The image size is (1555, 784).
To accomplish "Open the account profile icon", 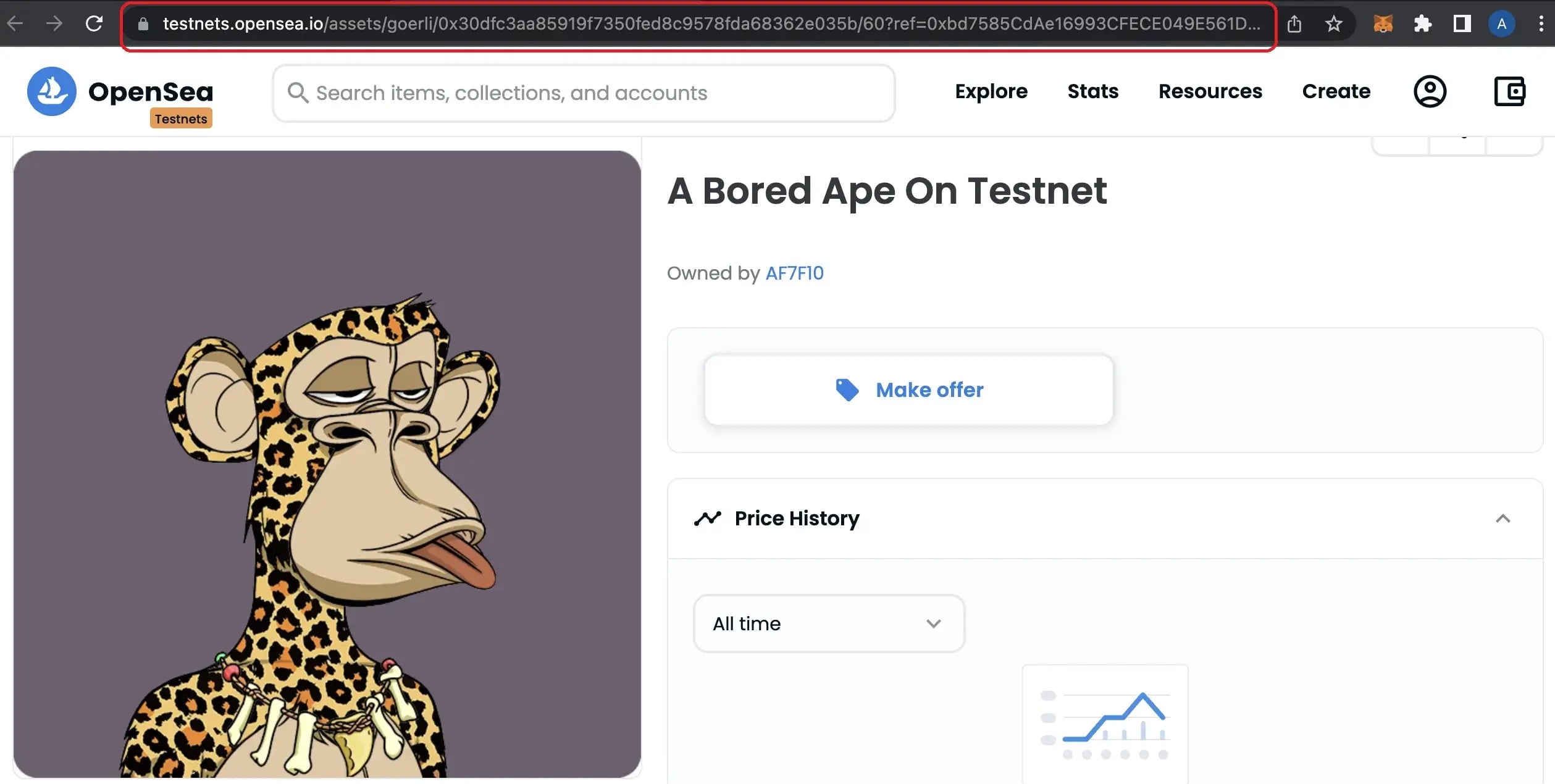I will 1430,91.
